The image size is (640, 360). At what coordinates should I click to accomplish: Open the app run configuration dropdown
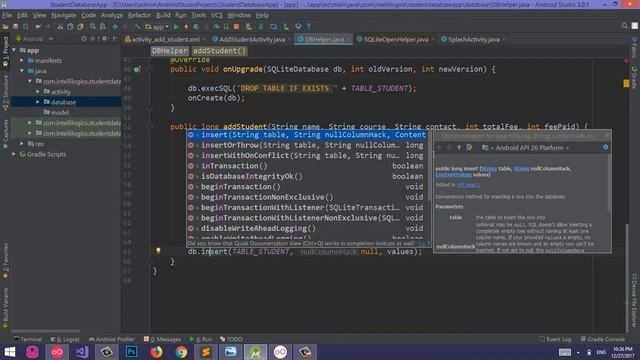(x=157, y=27)
